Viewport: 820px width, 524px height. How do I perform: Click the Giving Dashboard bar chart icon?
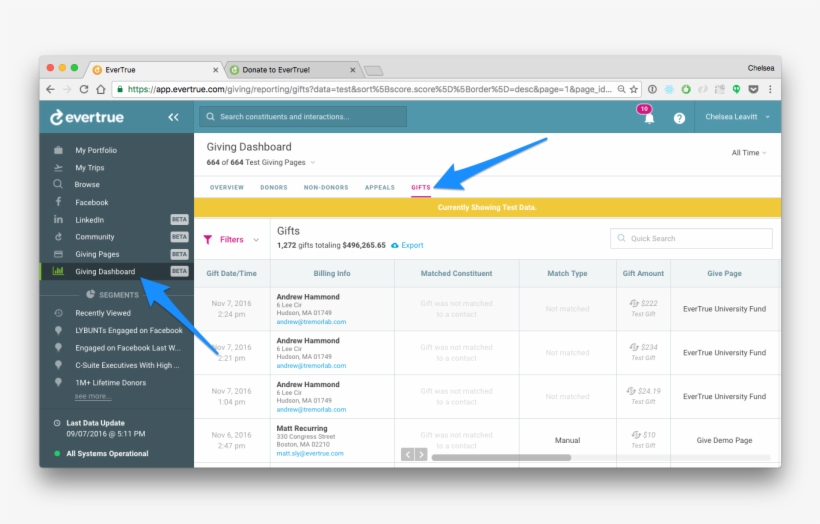coord(58,271)
